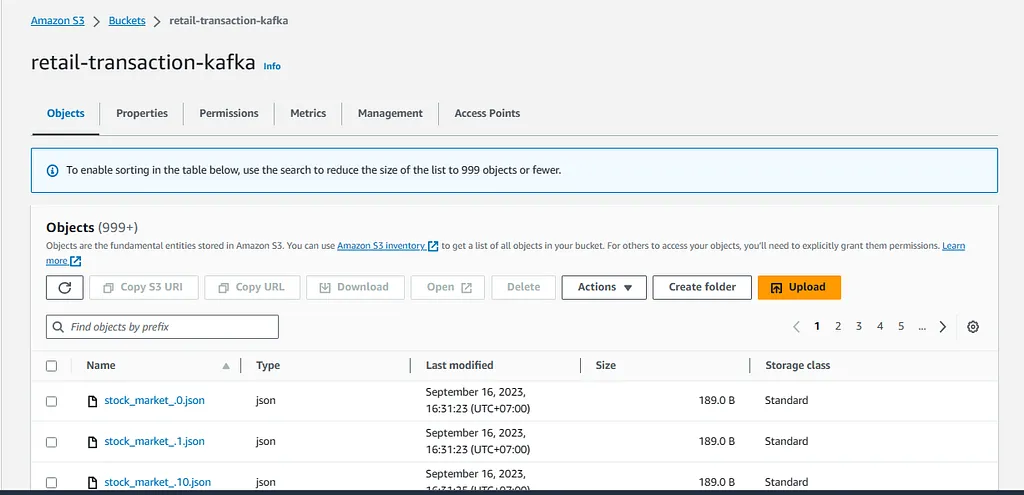The width and height of the screenshot is (1024, 495).
Task: Go to page 4 of objects
Action: point(880,327)
